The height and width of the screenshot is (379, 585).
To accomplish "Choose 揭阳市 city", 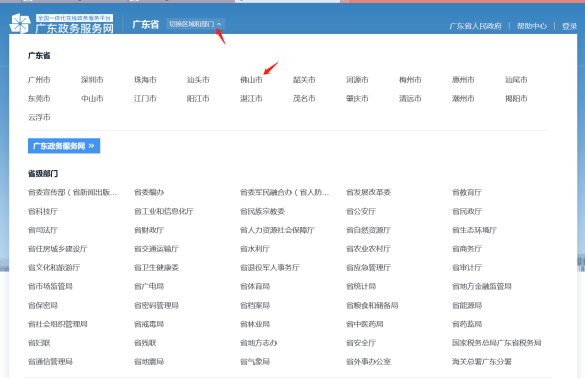I will tap(516, 98).
